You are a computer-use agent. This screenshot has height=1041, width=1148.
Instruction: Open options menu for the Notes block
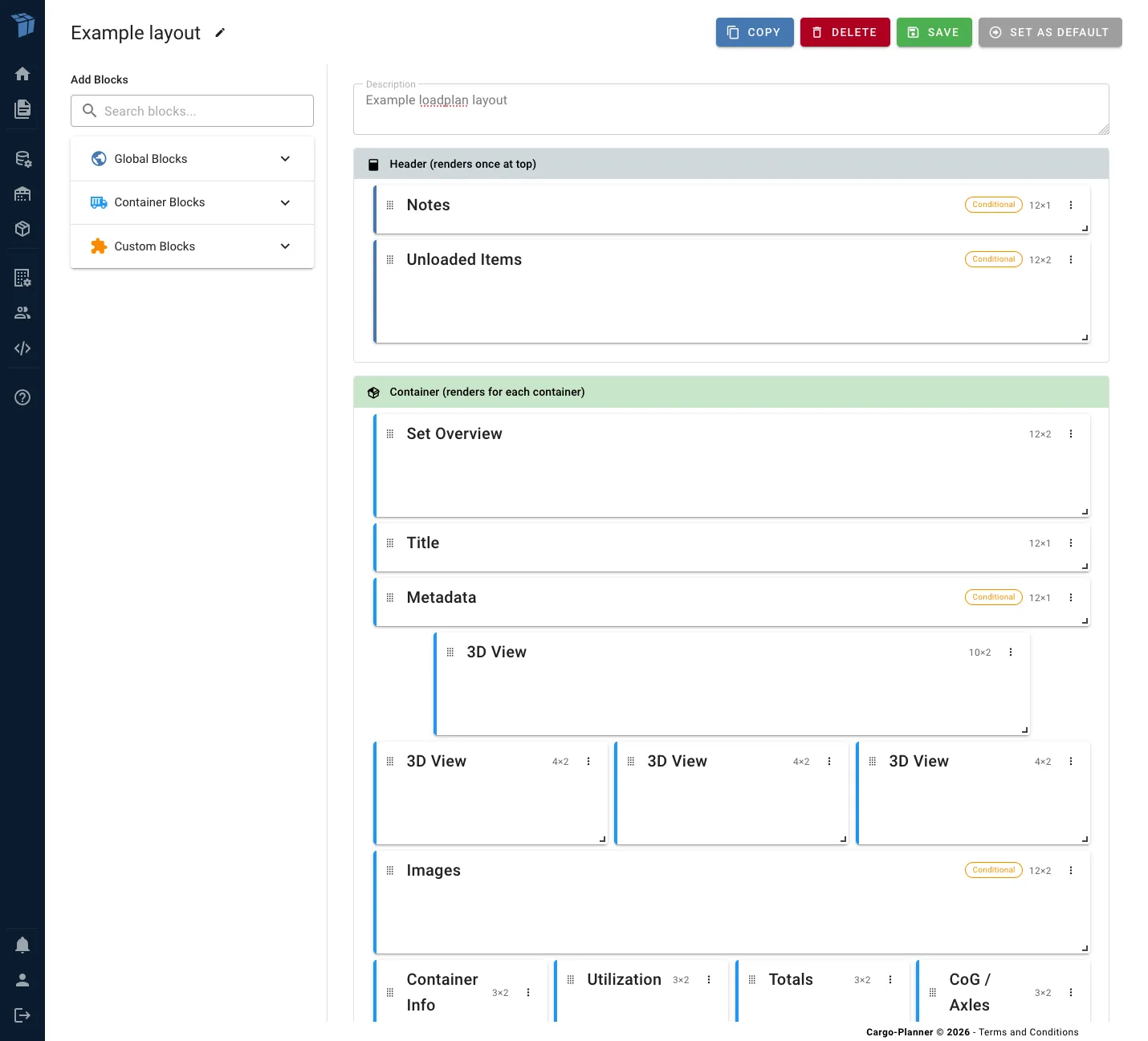tap(1071, 205)
